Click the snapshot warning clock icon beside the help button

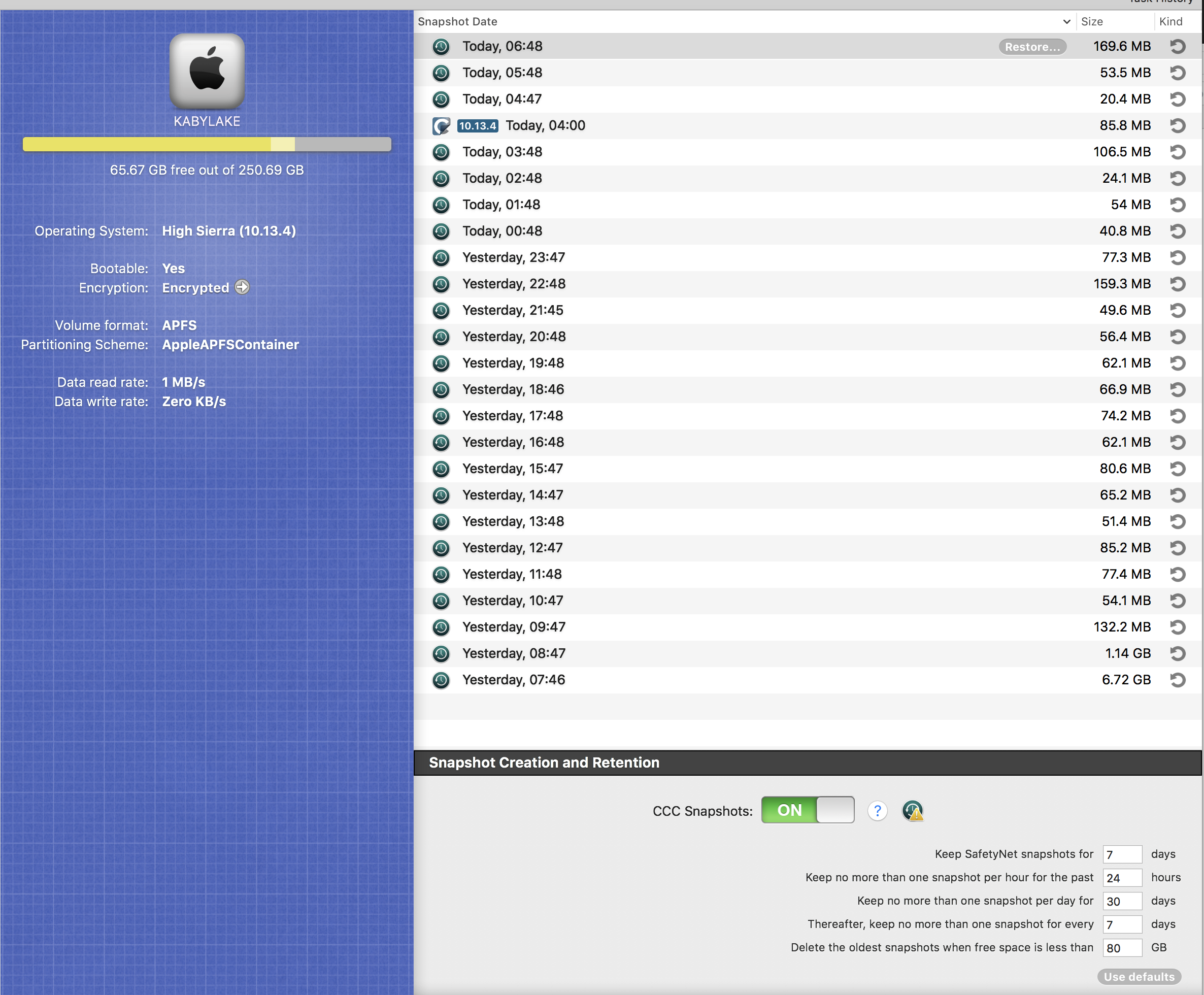coord(912,810)
